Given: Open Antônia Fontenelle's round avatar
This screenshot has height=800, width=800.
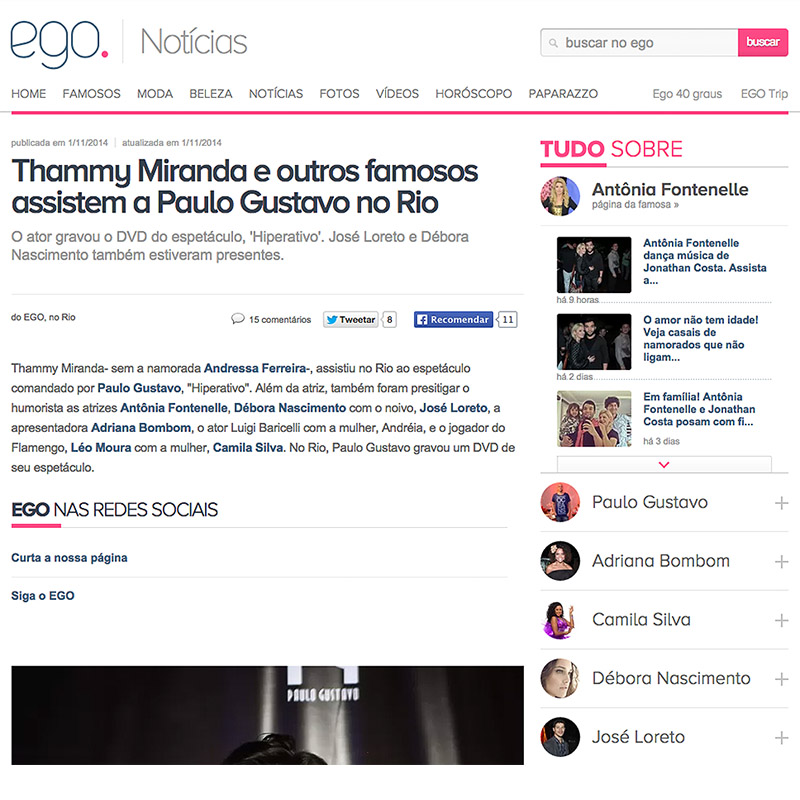Looking at the screenshot, I should click(560, 196).
